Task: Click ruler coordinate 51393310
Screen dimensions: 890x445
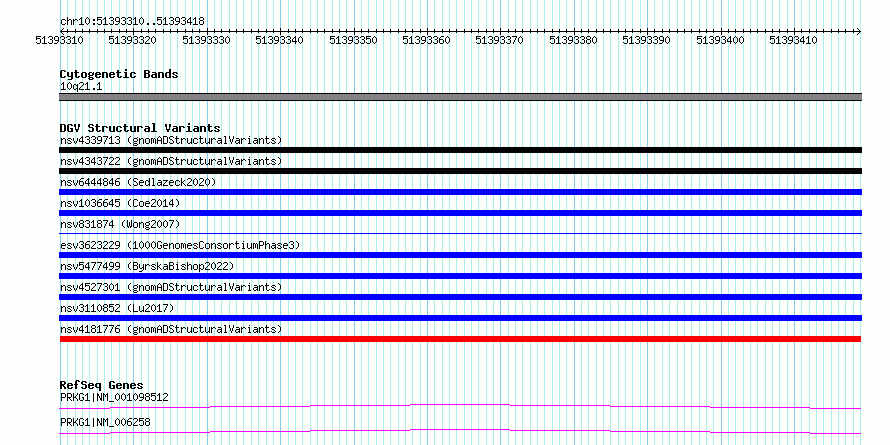Action: [x=59, y=40]
